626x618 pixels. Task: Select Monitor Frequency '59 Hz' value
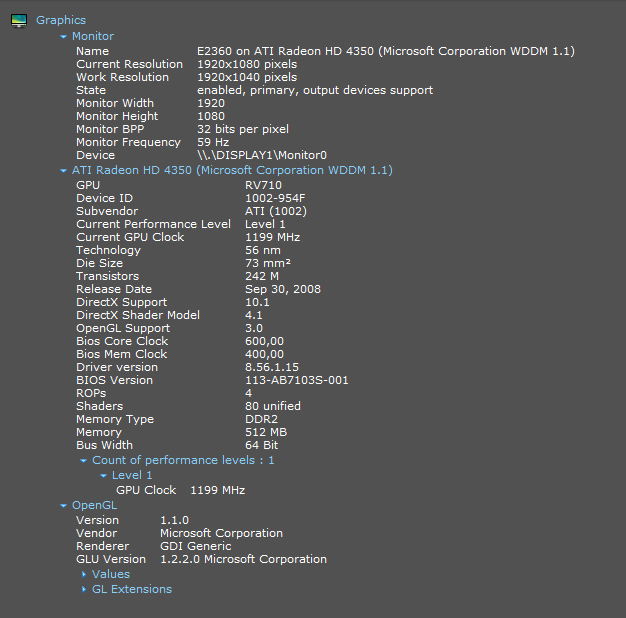[x=213, y=142]
